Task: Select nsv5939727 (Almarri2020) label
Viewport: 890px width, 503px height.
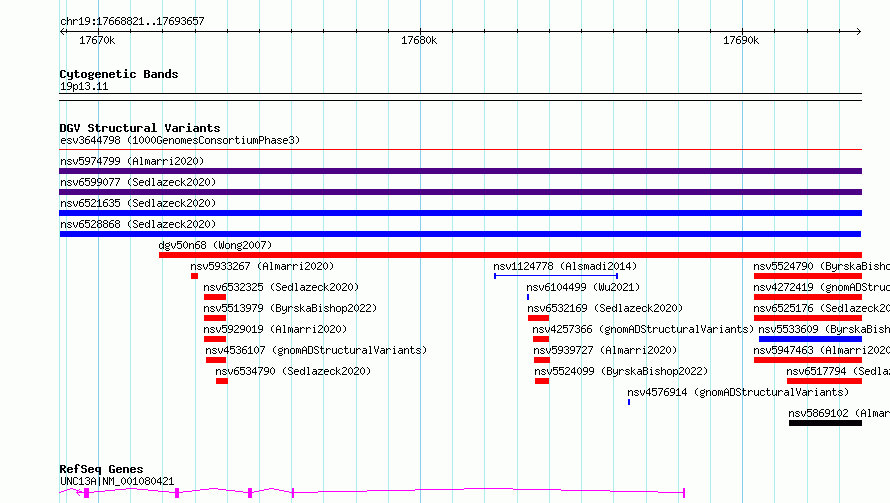Action: point(605,350)
